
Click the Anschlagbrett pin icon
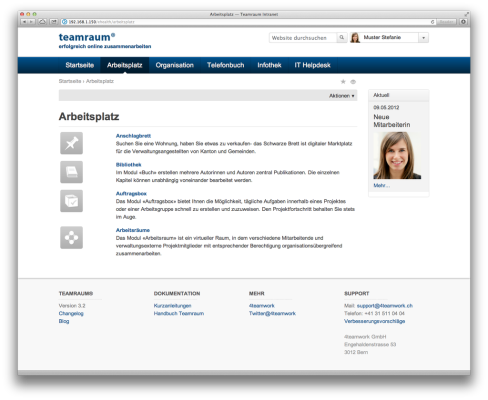pos(71,143)
